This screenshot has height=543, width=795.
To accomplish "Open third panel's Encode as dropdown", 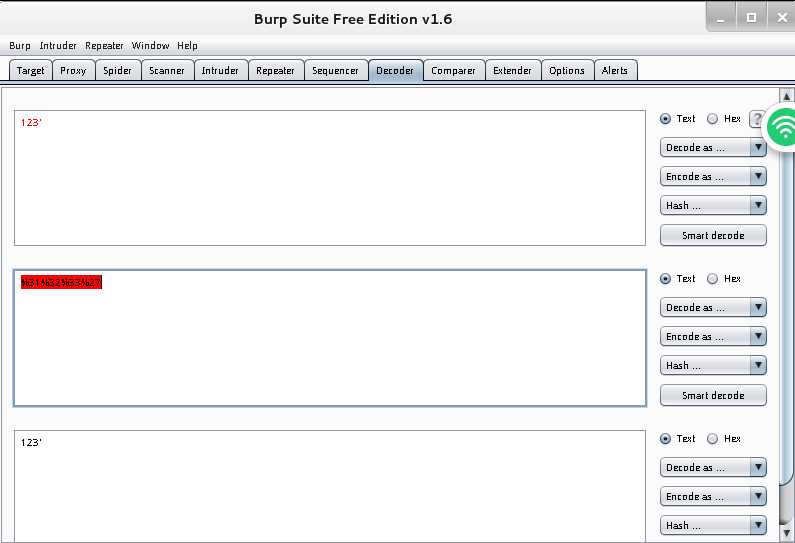I will point(713,496).
